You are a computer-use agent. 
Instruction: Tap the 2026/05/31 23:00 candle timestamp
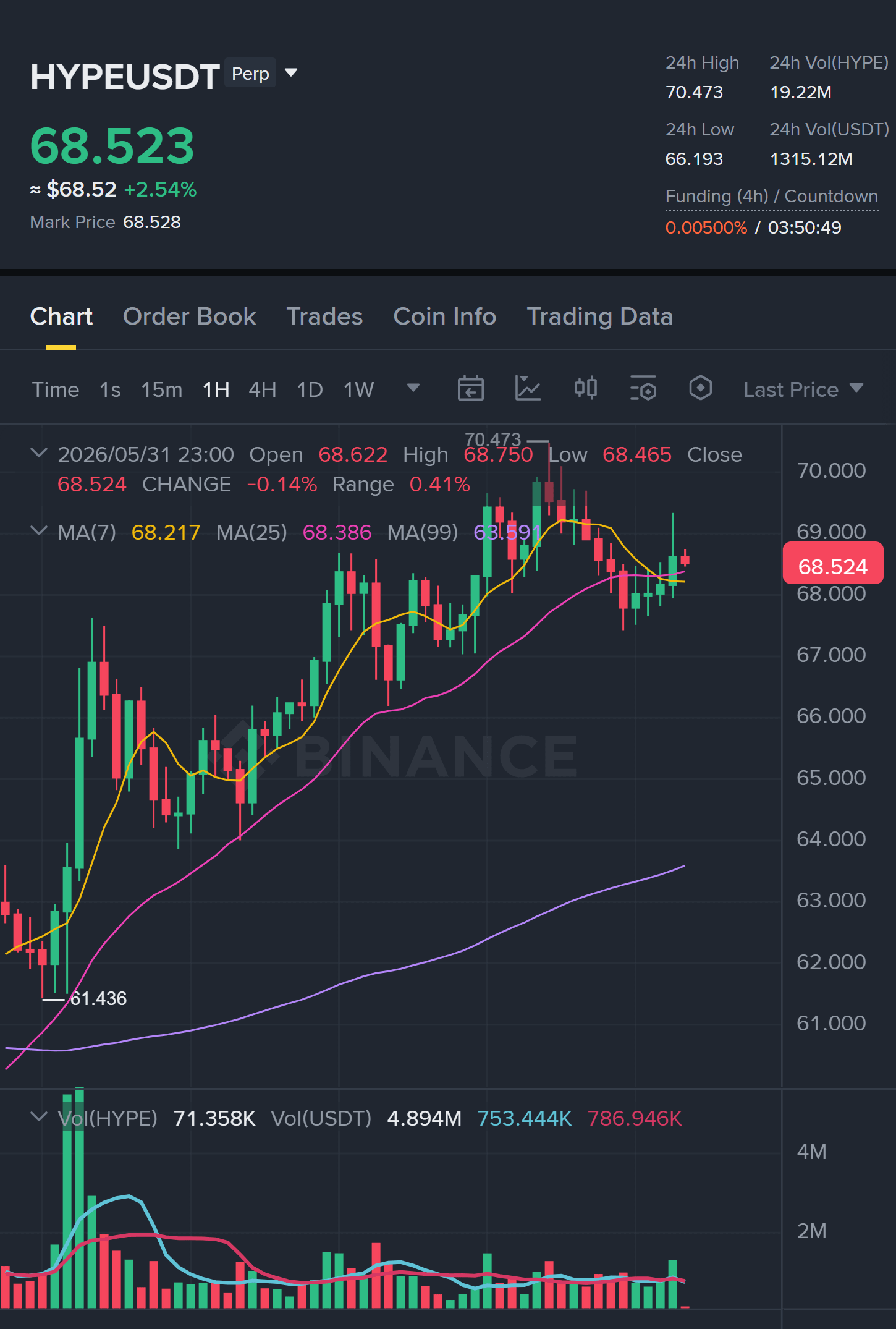(x=146, y=454)
